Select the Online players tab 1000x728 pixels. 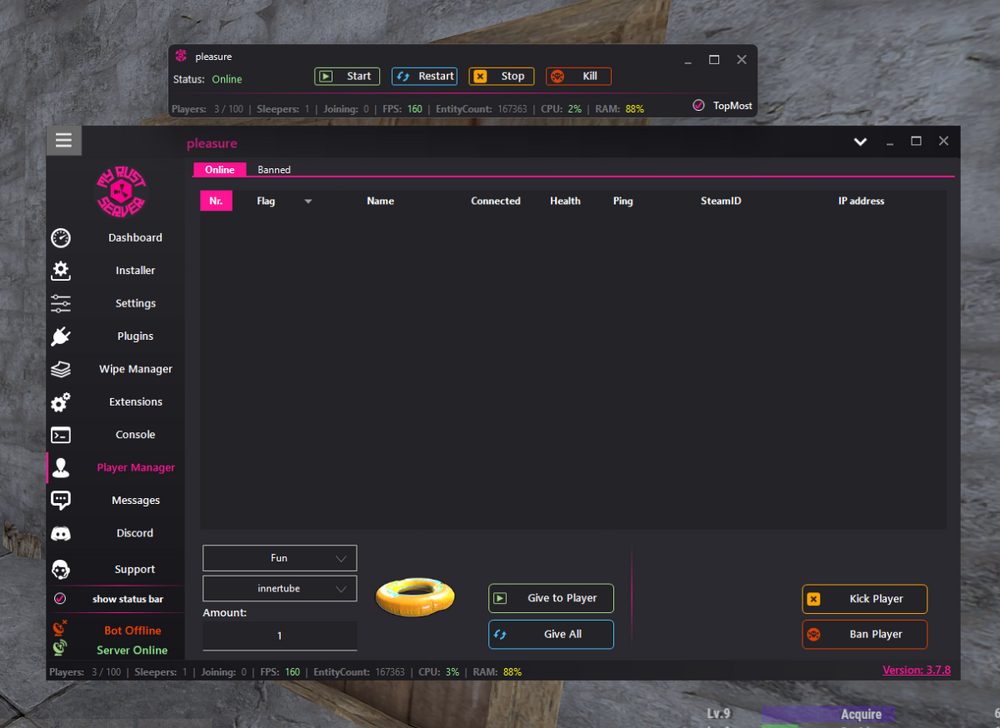(x=220, y=170)
